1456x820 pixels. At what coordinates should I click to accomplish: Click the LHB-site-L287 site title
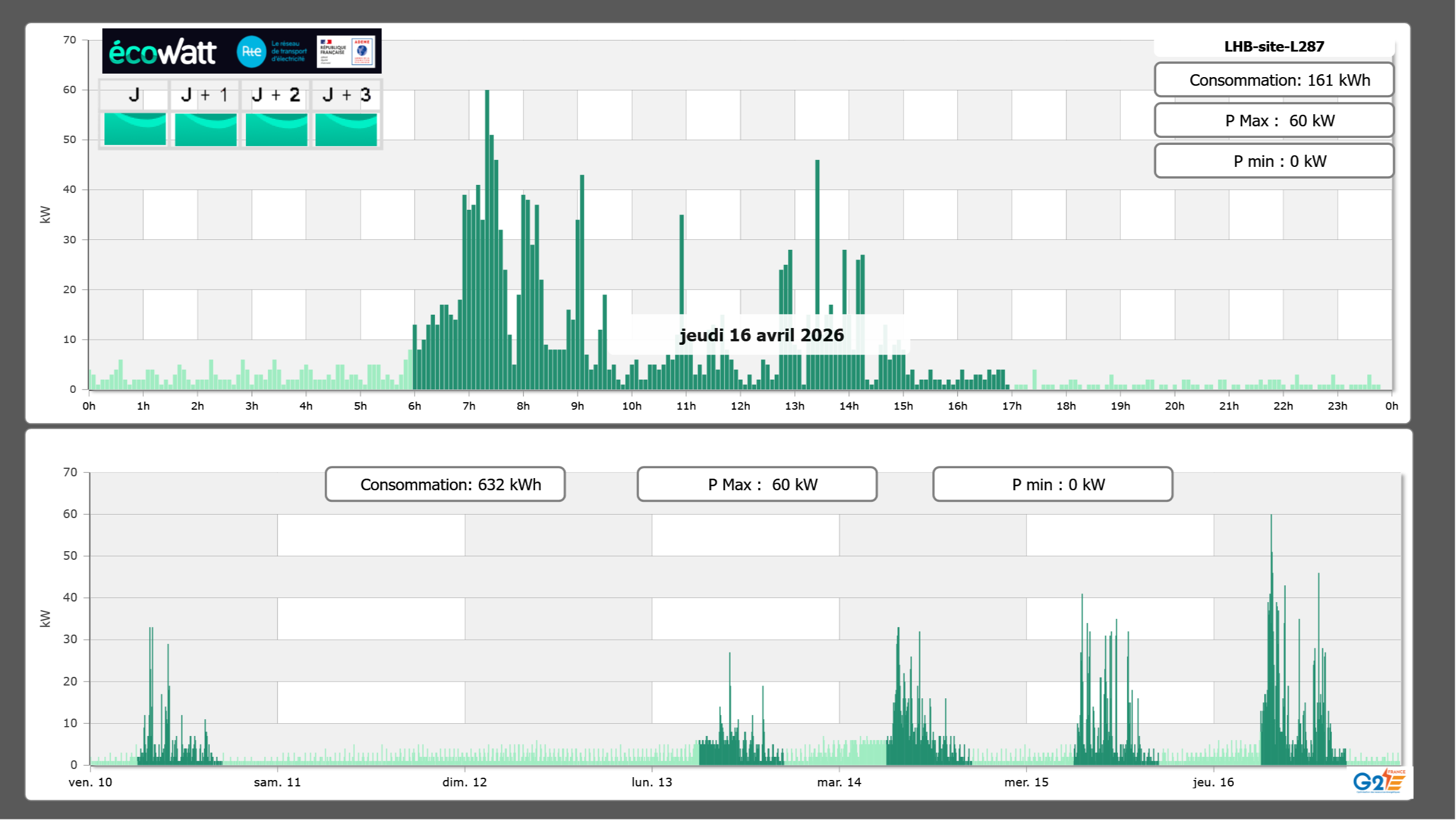[1274, 46]
